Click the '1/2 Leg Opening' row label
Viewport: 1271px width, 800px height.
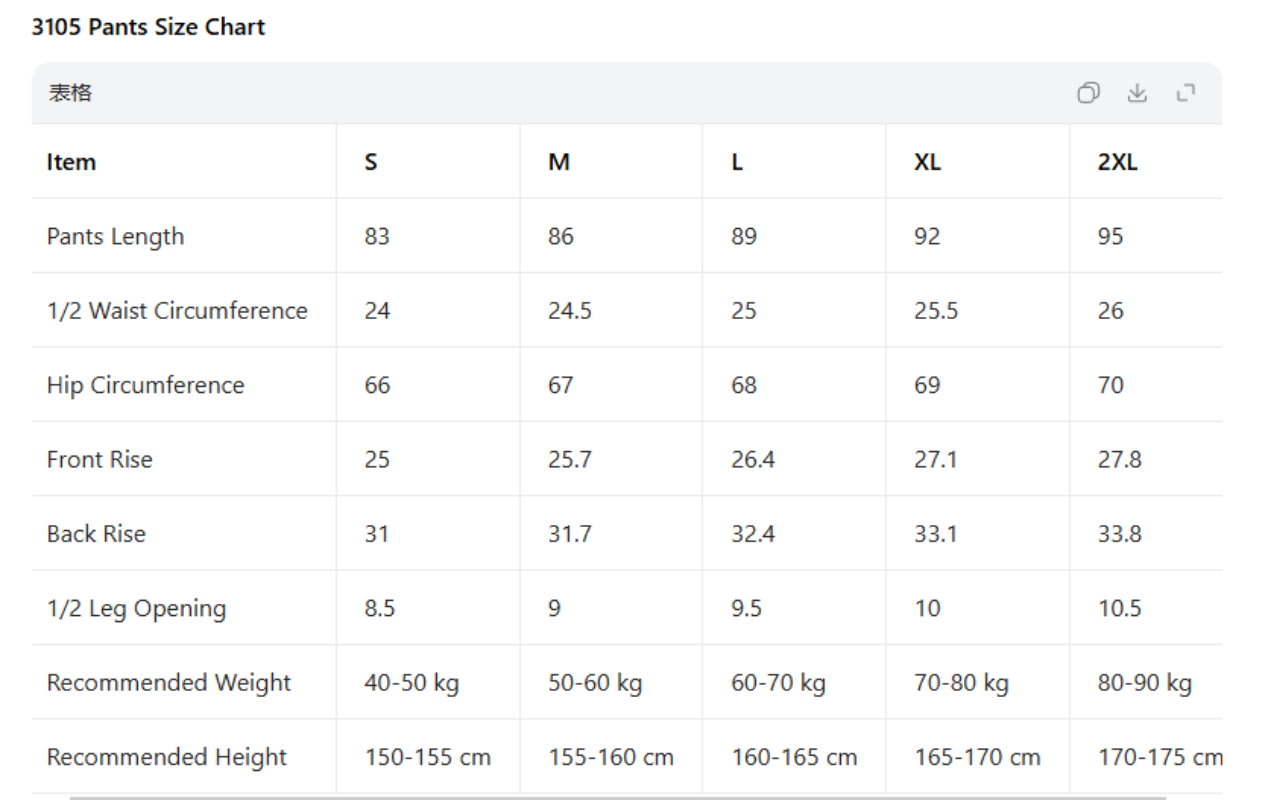tap(136, 608)
